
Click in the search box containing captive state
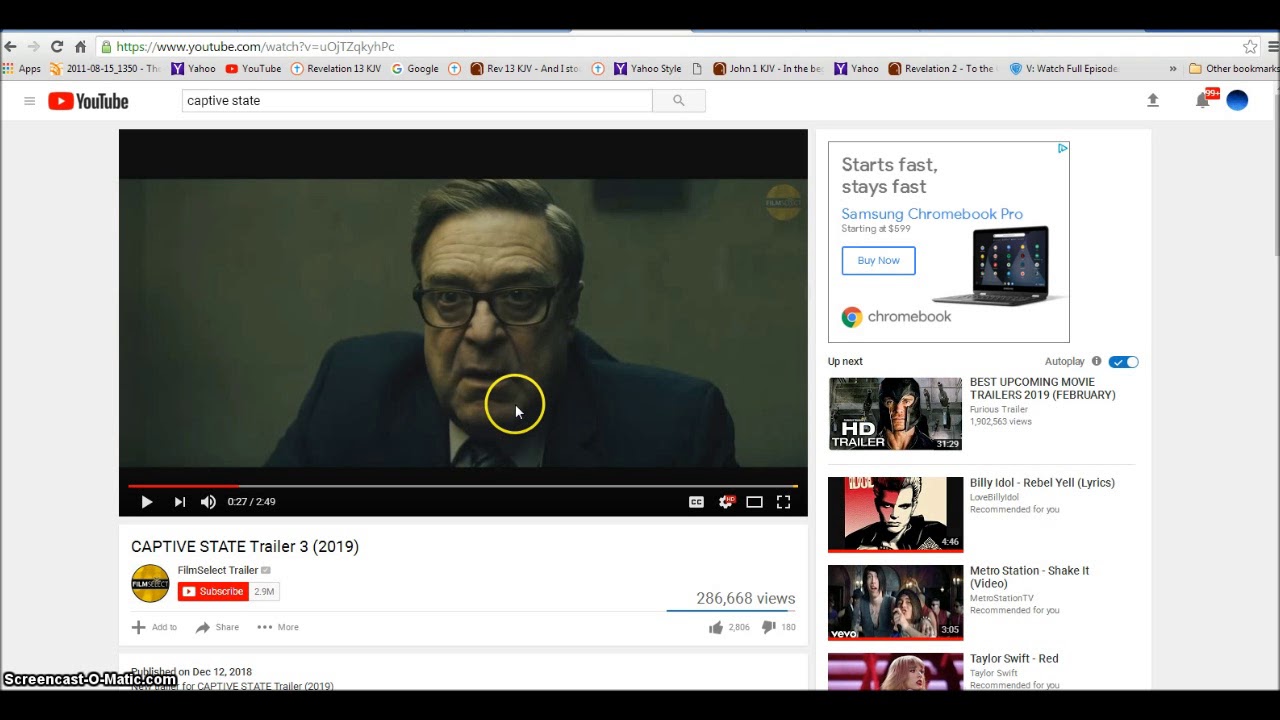coord(417,101)
